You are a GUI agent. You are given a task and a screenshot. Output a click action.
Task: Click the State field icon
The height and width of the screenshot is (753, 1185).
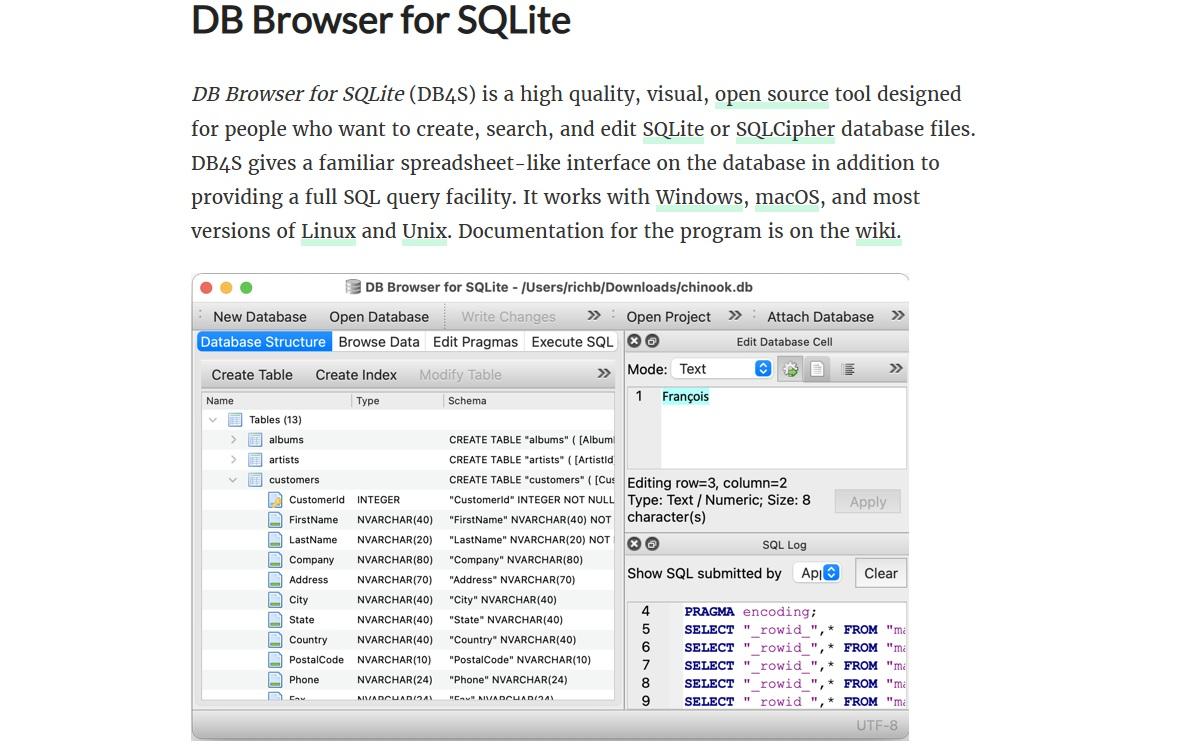click(x=275, y=619)
